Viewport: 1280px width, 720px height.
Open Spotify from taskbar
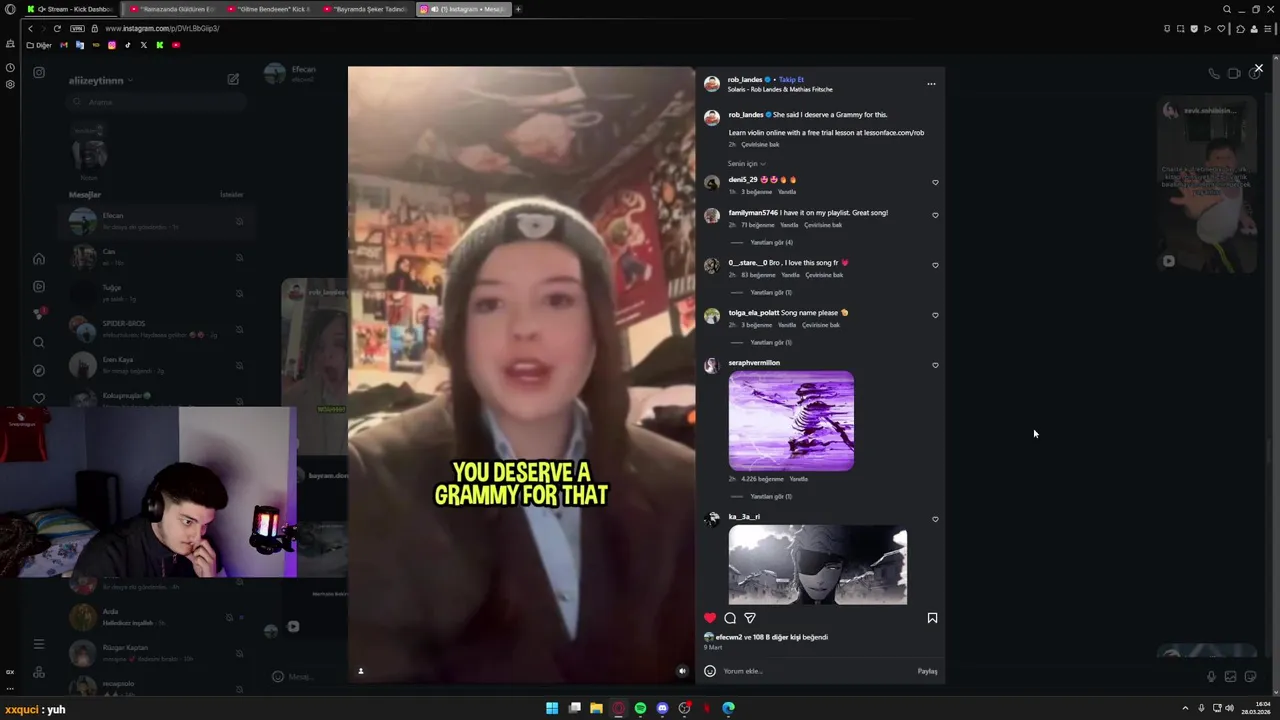640,708
